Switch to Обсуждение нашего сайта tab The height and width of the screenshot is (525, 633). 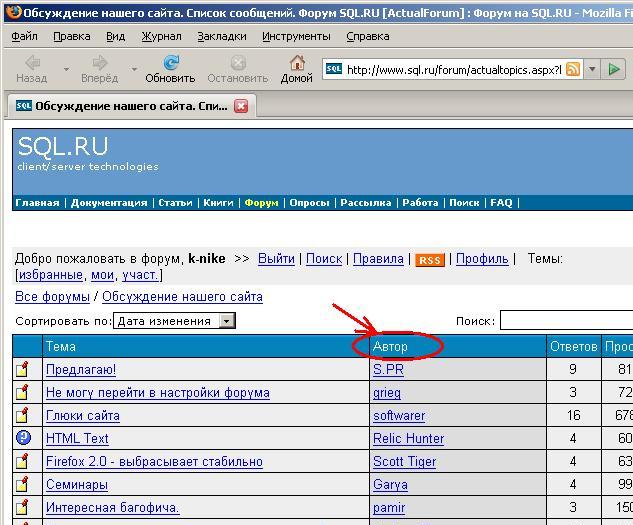pos(120,106)
